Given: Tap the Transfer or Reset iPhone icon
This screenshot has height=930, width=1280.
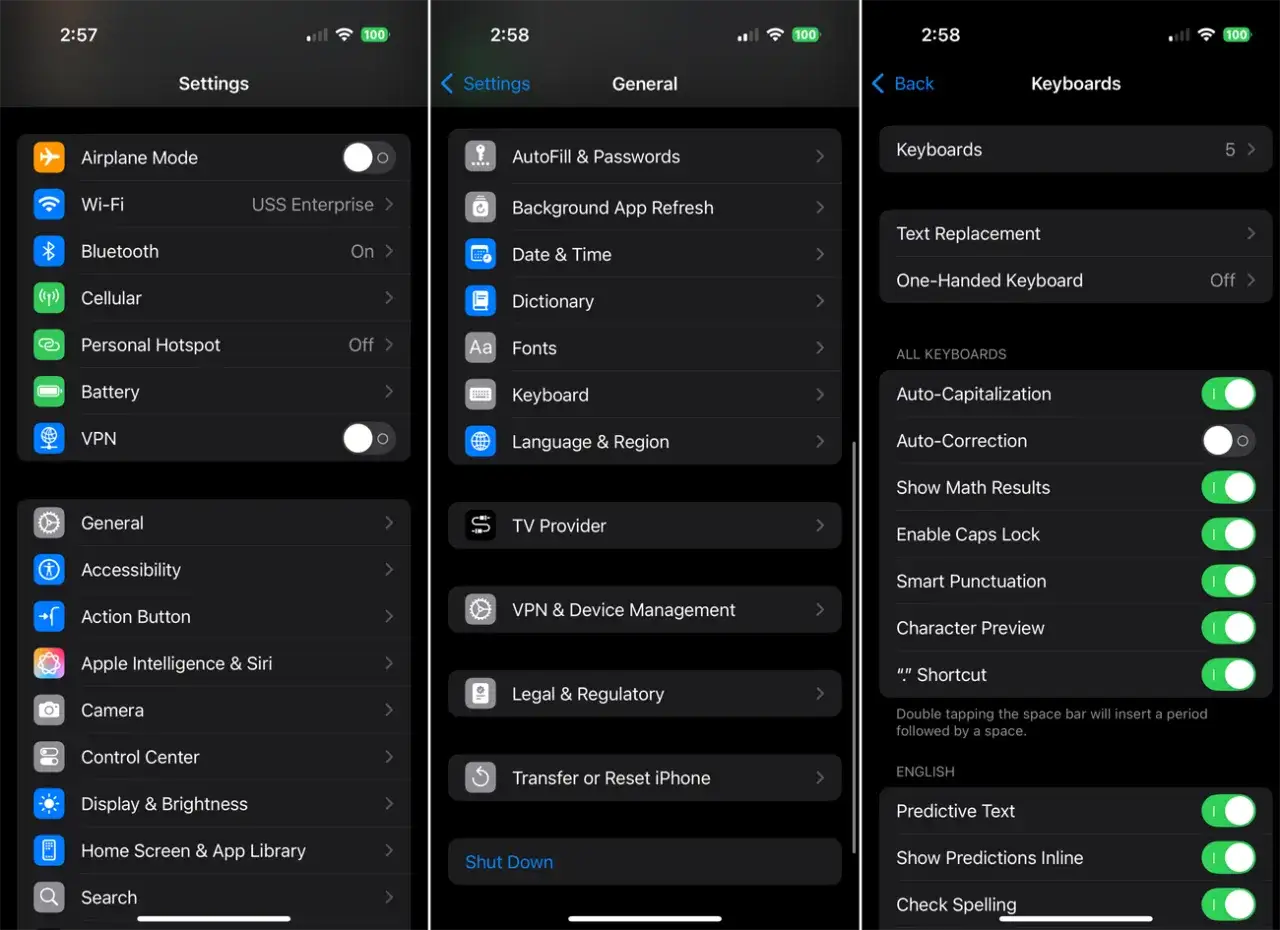Looking at the screenshot, I should pyautogui.click(x=481, y=778).
